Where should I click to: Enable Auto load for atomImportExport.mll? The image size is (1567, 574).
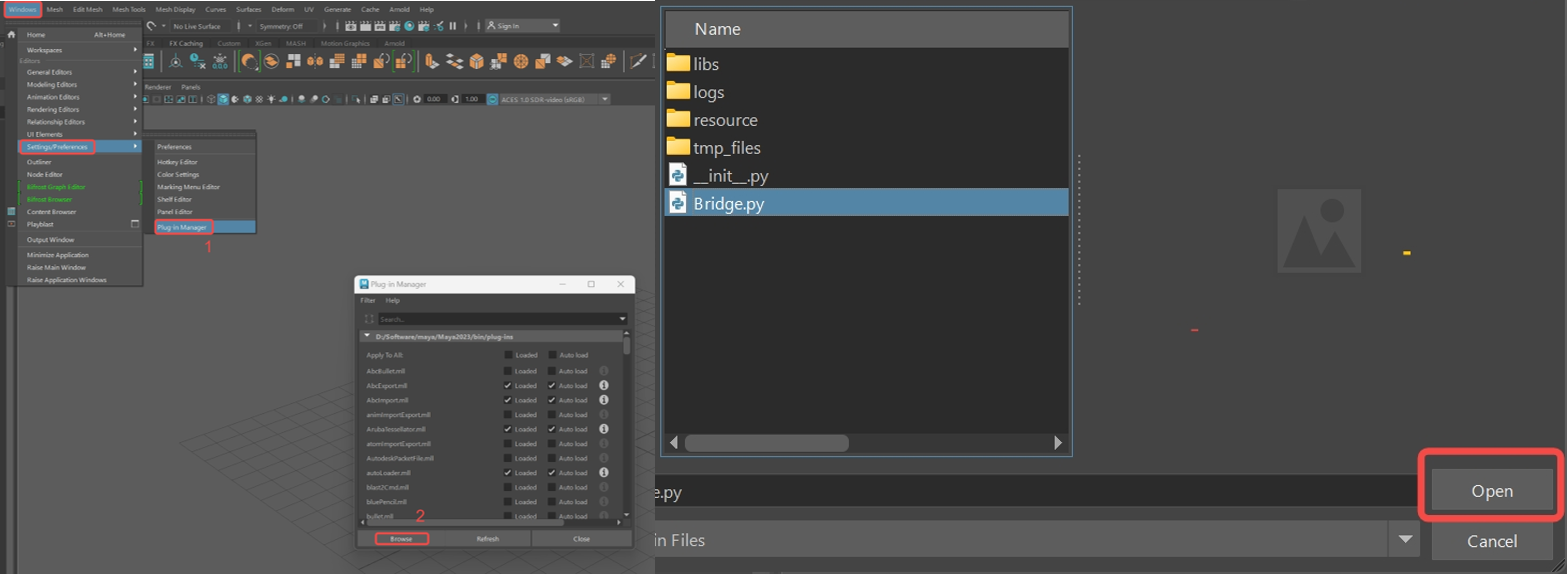(x=552, y=444)
